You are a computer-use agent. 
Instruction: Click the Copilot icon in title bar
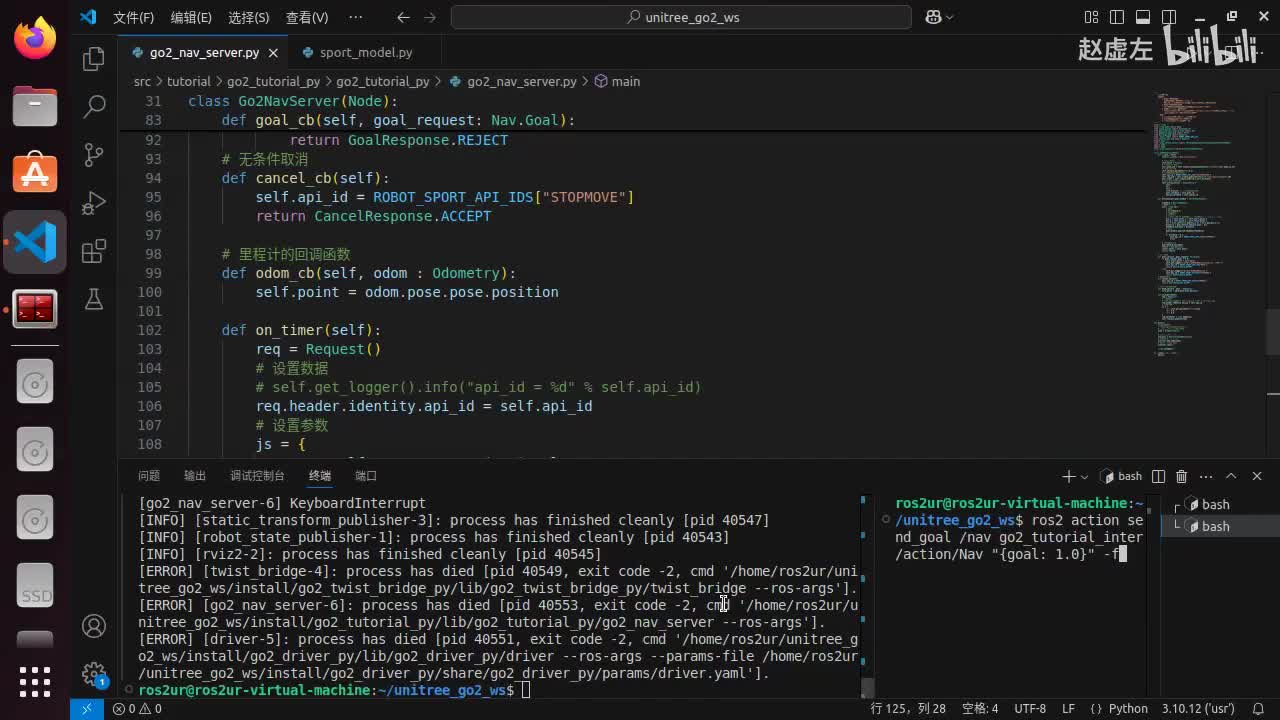(x=932, y=17)
